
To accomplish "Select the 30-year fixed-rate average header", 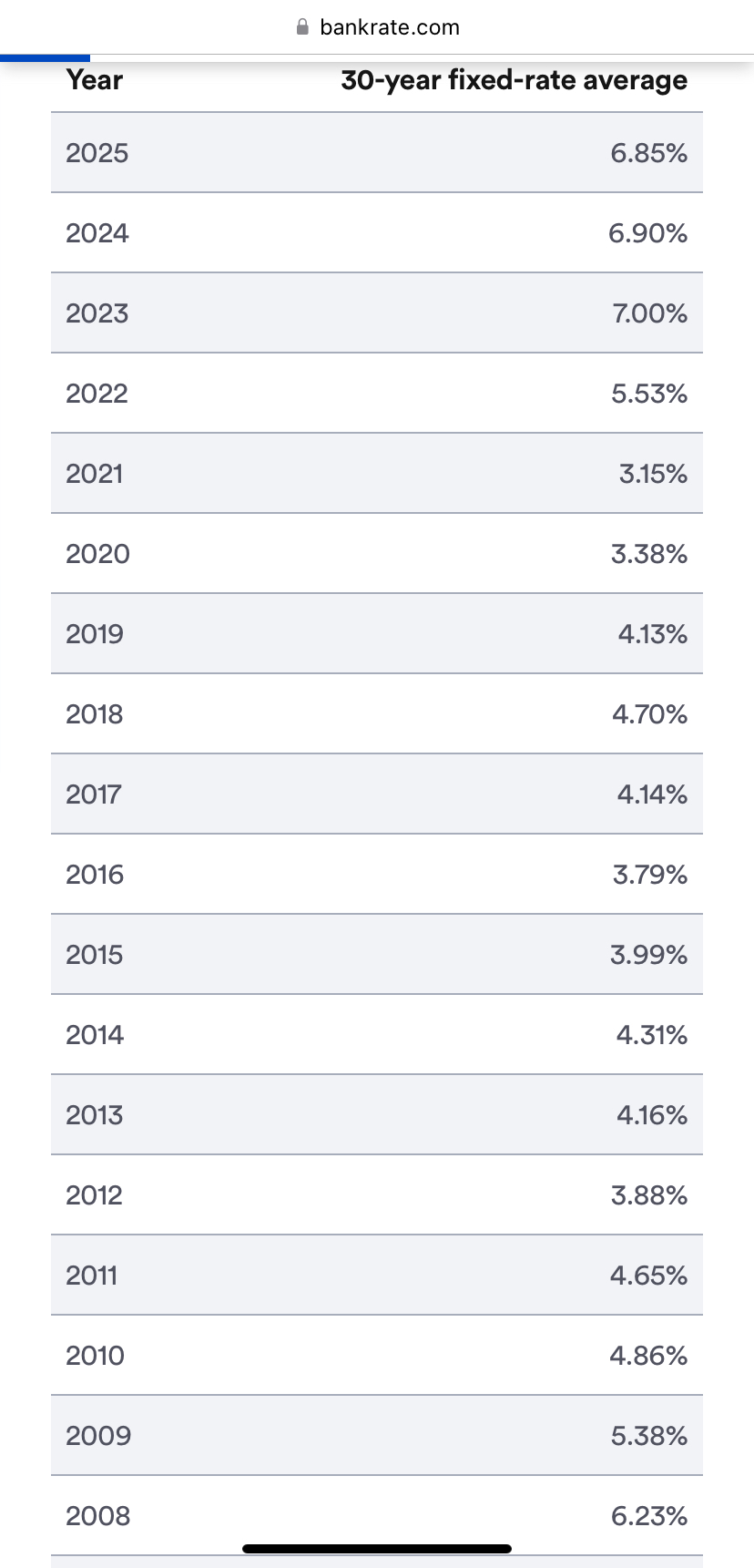I will [x=515, y=80].
